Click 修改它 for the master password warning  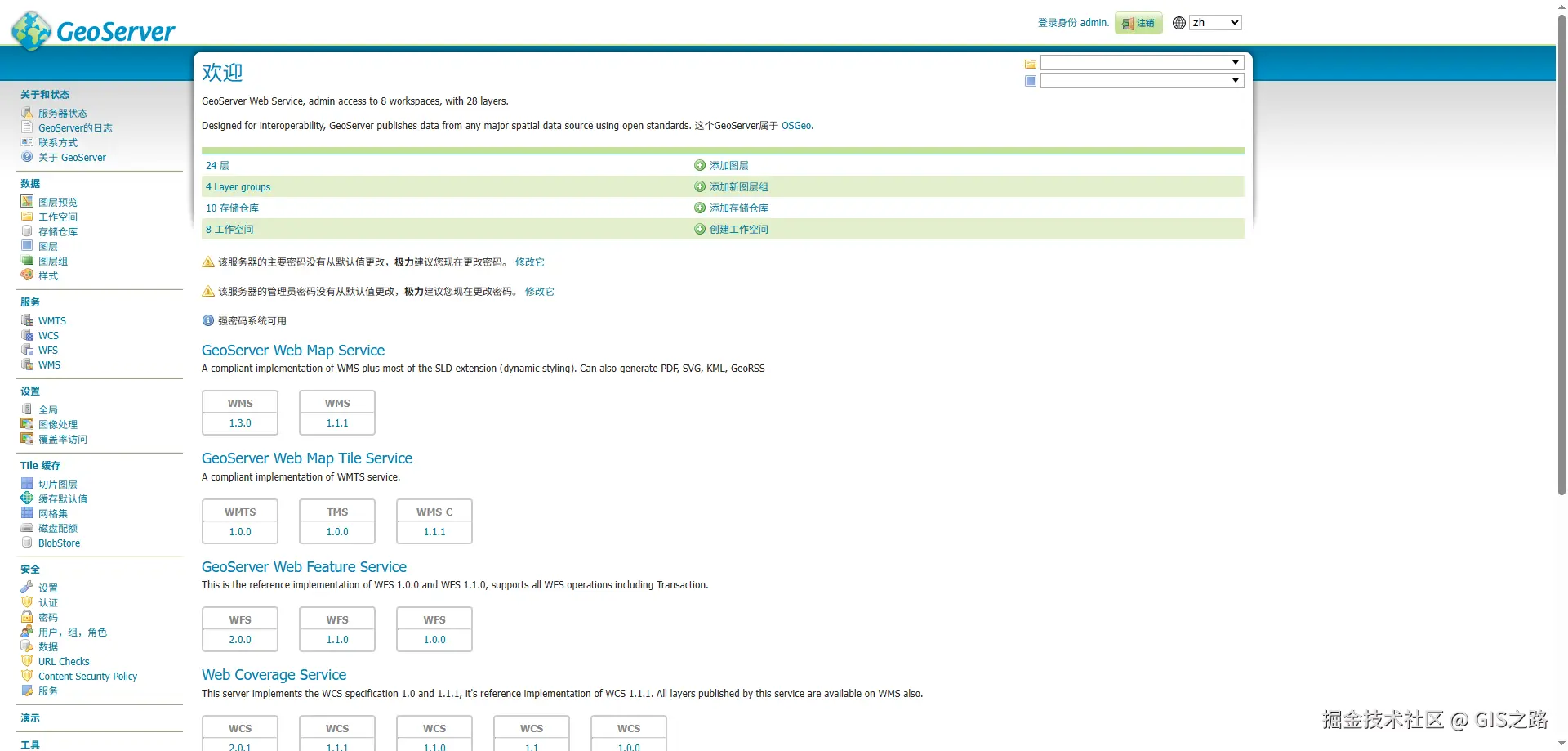[529, 262]
